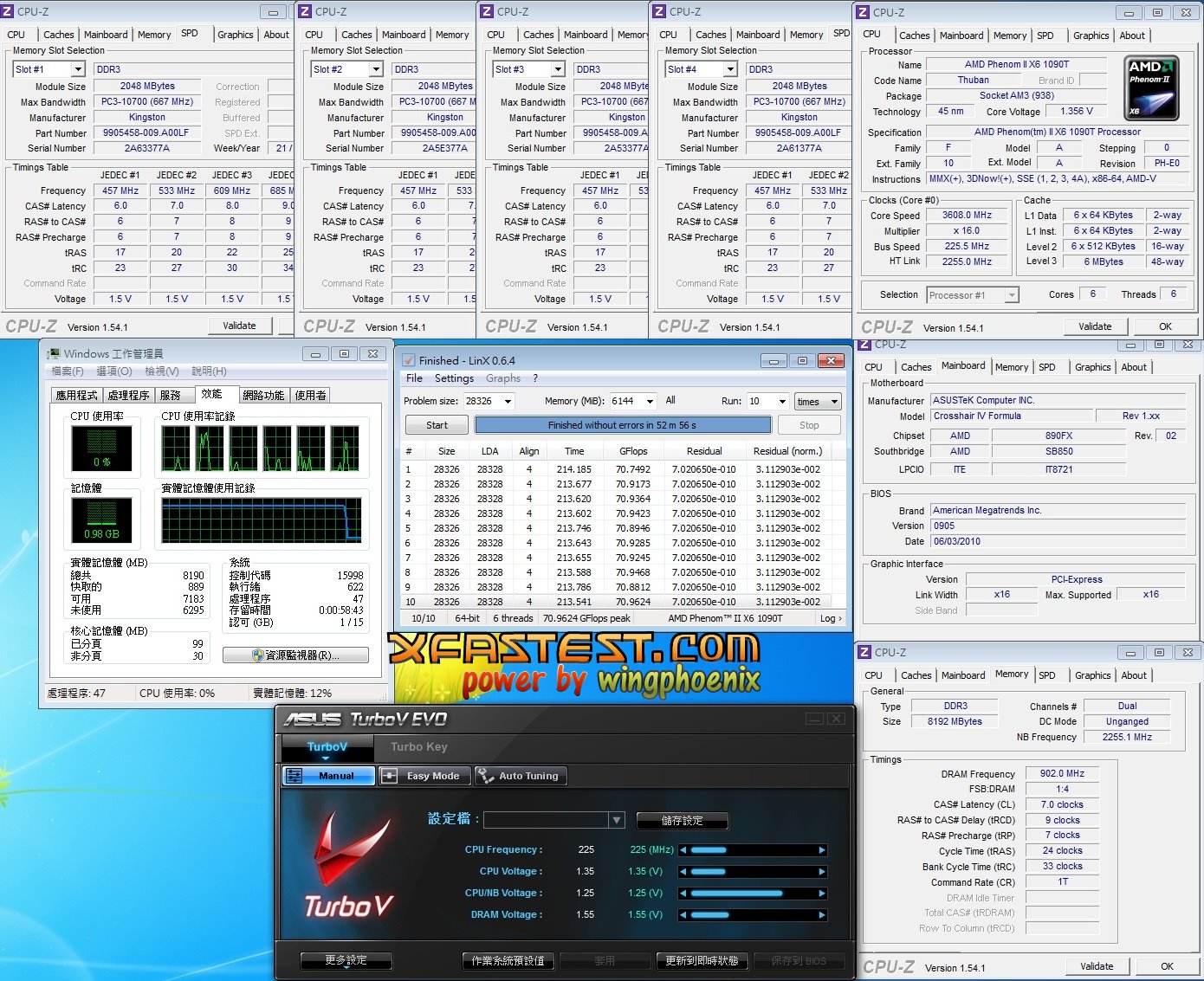
Task: Adjust the CPU Frequency slider
Action: (x=753, y=850)
